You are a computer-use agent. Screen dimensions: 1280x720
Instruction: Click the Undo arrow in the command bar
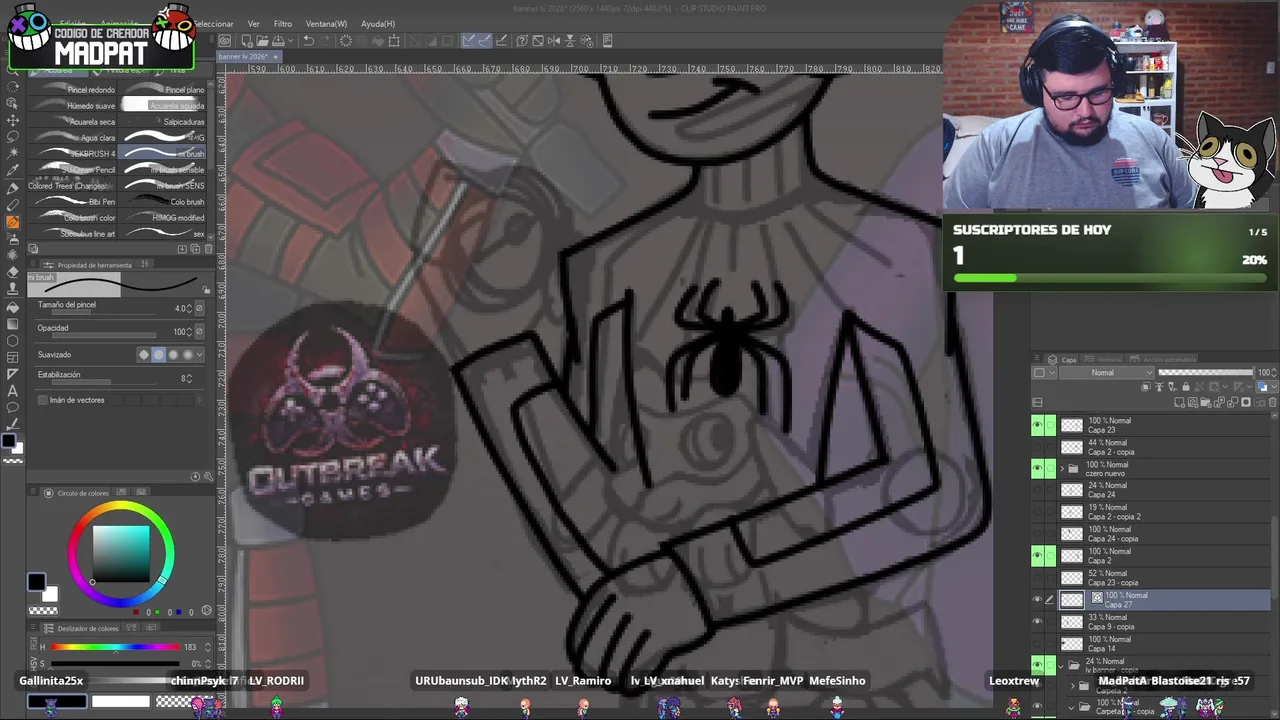tap(308, 41)
